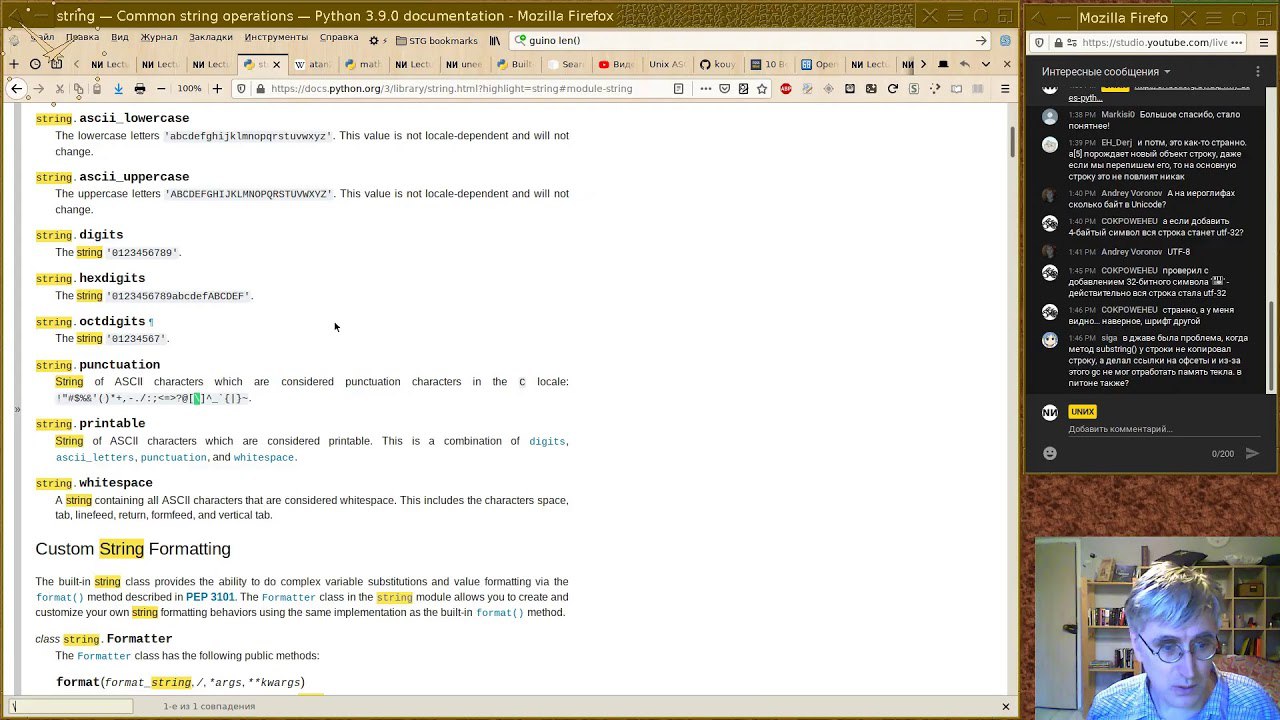Switch to the 'Open' tab
The image size is (1280, 720).
[x=820, y=64]
